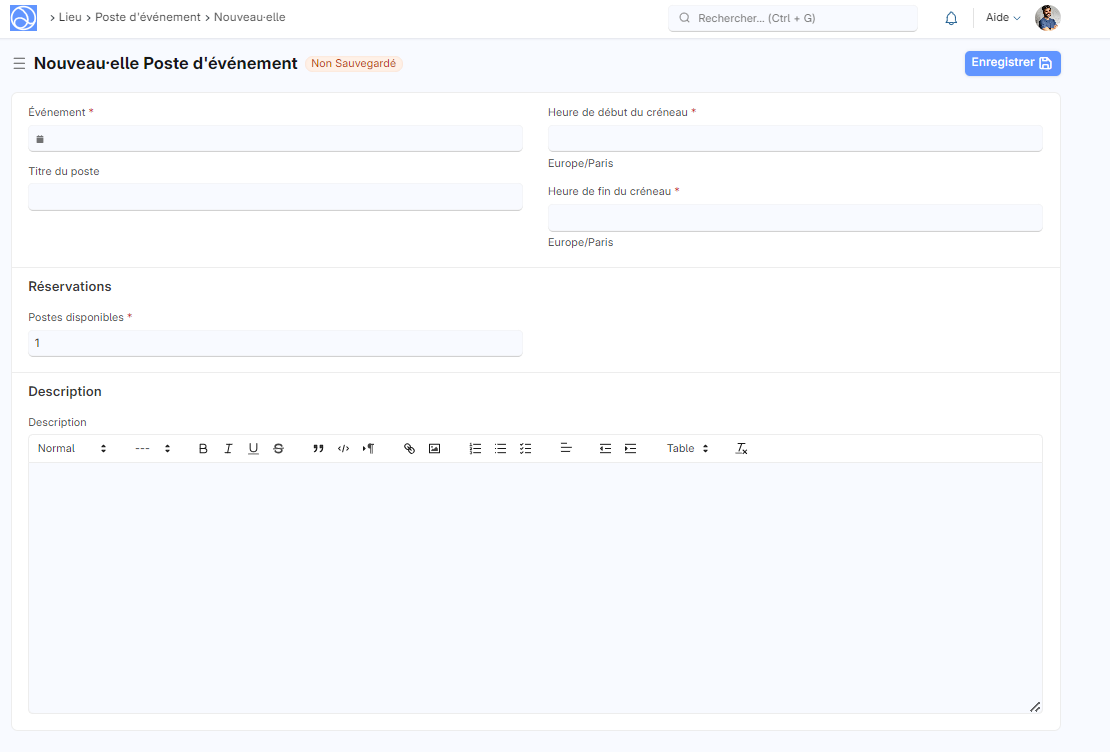Insert a blockquote in the description
The width and height of the screenshot is (1110, 752).
318,449
